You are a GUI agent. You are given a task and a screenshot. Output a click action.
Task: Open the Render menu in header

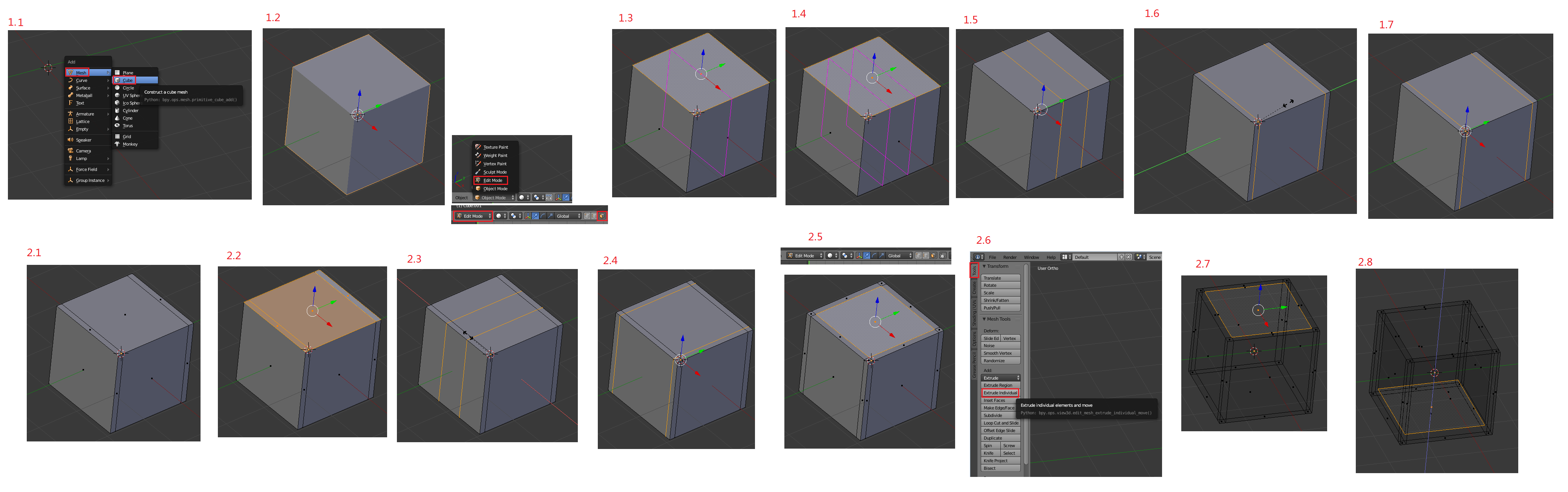1011,257
